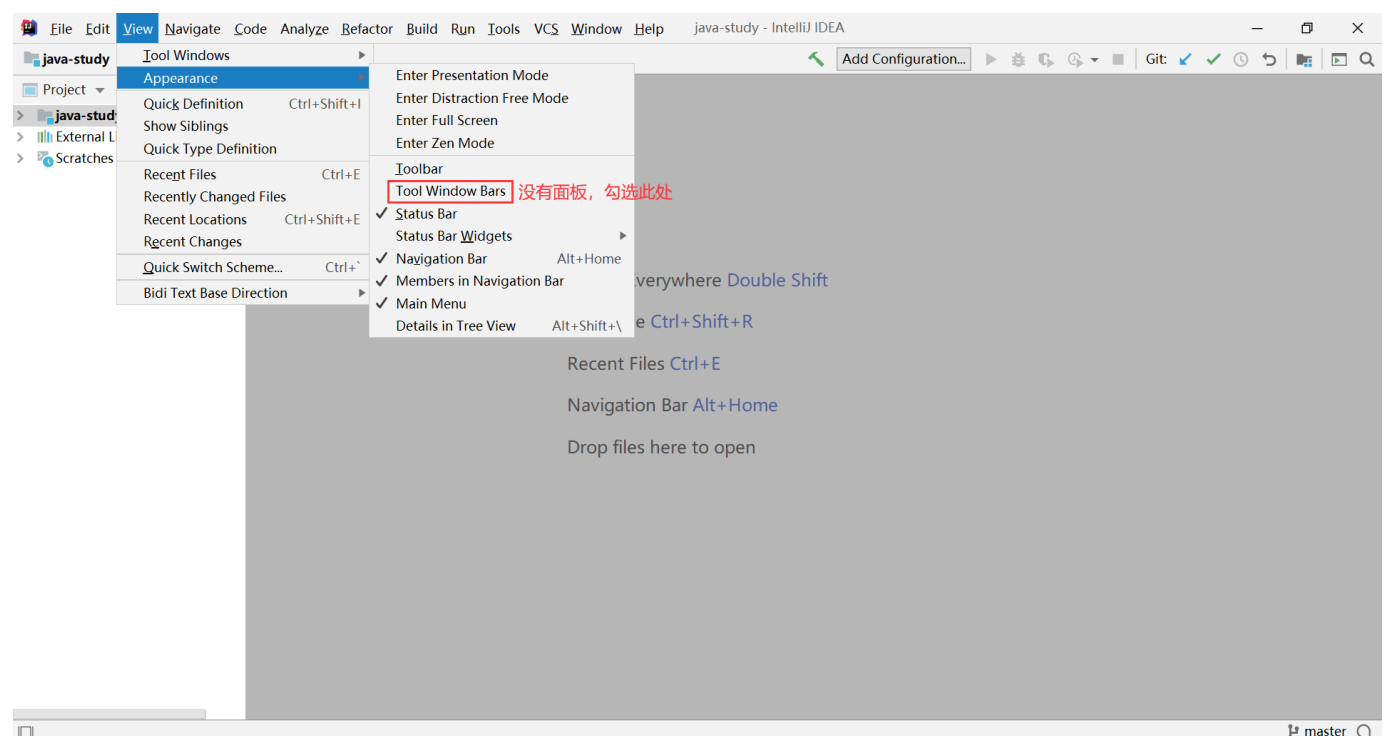This screenshot has height=736, width=1394.
Task: Click the Stop square icon
Action: click(1118, 59)
